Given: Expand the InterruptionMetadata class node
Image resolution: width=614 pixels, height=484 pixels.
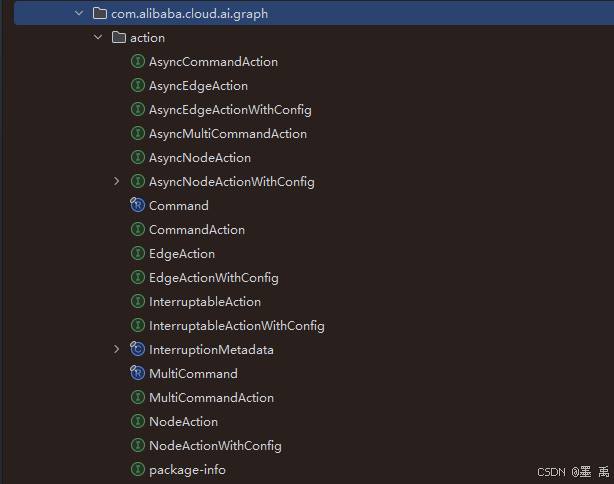Looking at the screenshot, I should (116, 349).
